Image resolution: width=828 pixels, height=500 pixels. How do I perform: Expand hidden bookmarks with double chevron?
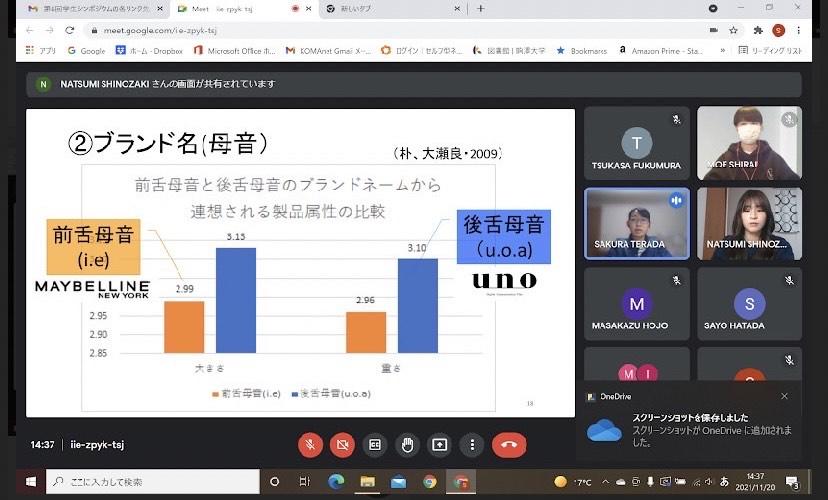(722, 50)
